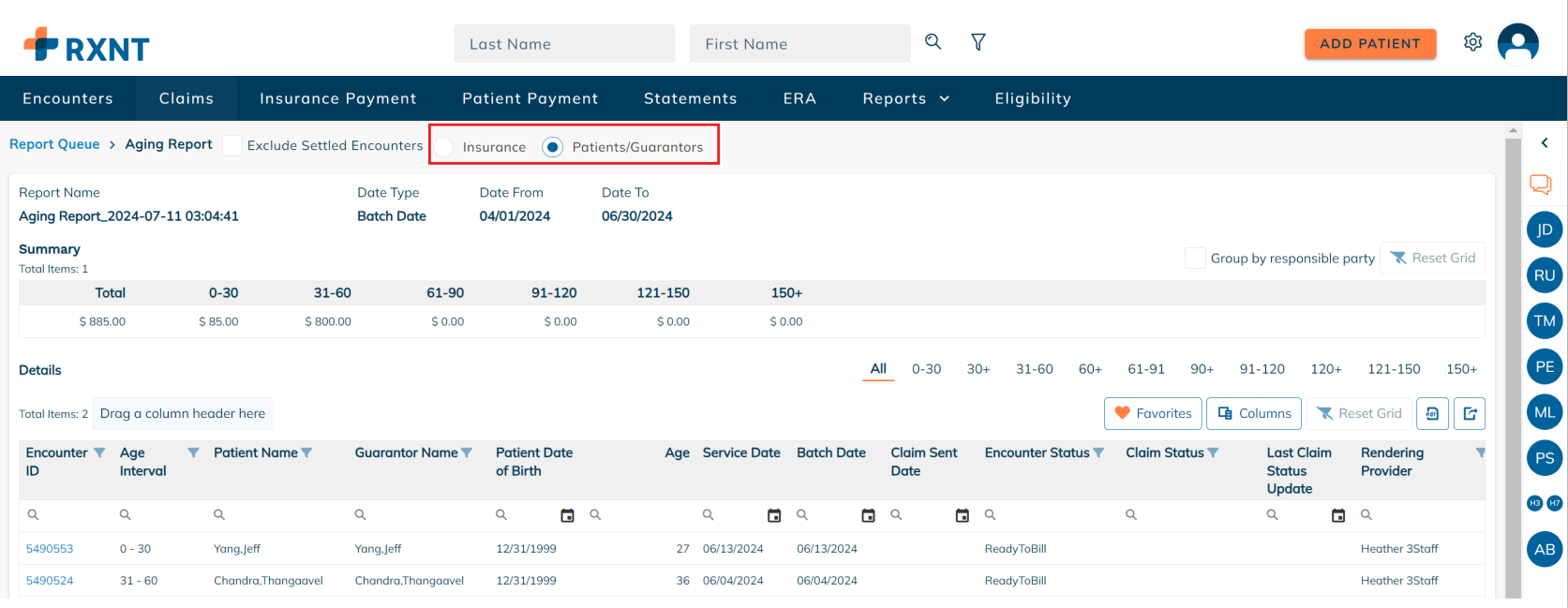1568x608 pixels.
Task: Go to the Claims tab
Action: pyautogui.click(x=186, y=98)
